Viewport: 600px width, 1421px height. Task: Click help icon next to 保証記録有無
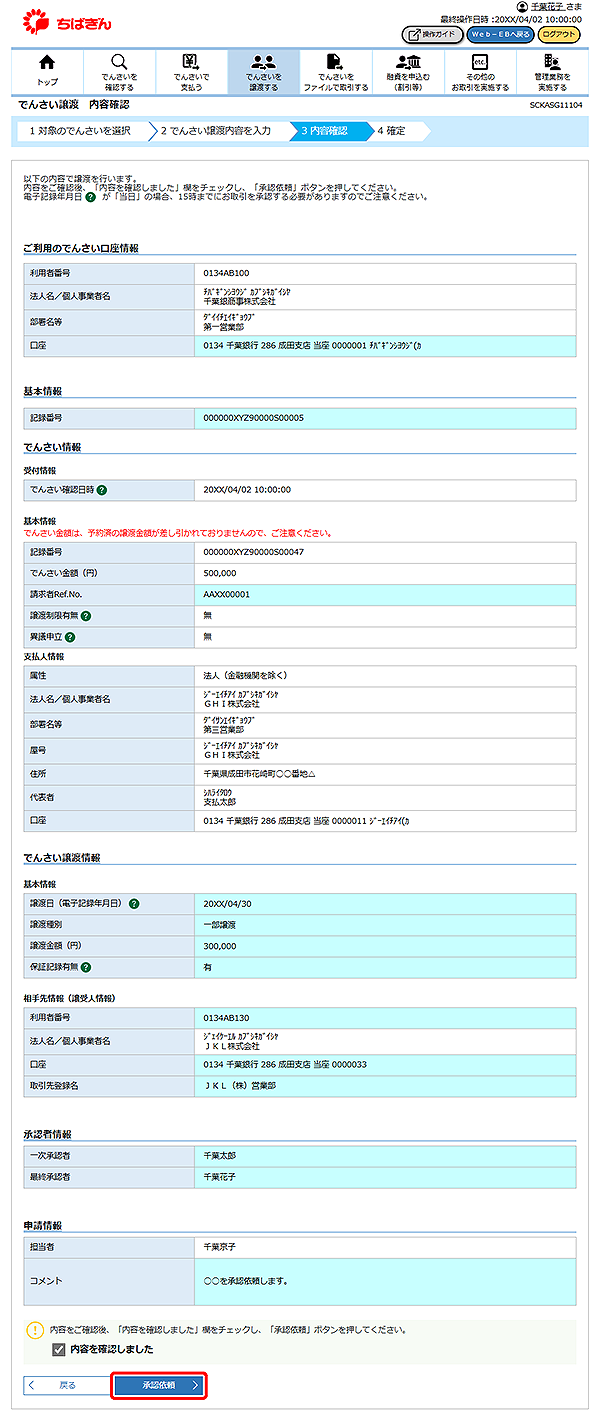click(87, 967)
